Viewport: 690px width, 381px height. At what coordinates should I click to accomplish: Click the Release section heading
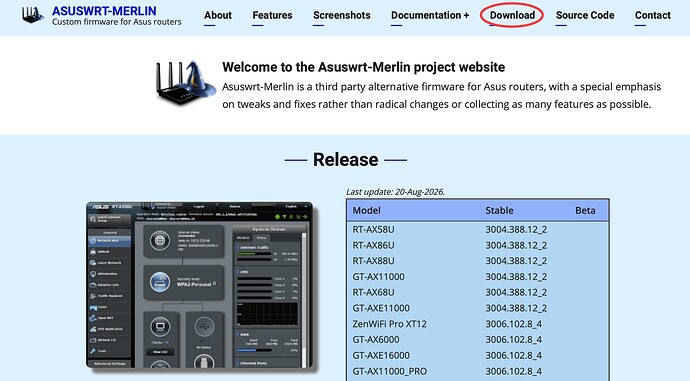[x=345, y=160]
